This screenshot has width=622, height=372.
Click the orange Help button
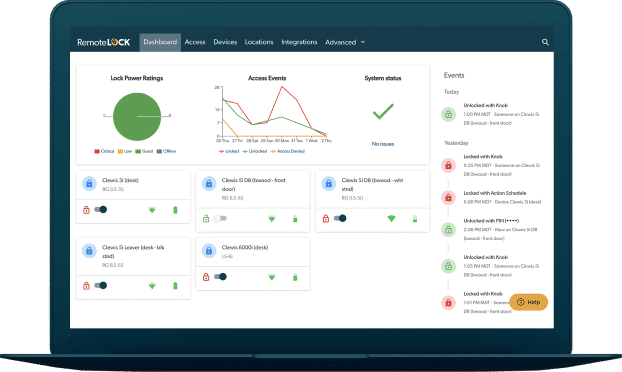tap(528, 302)
